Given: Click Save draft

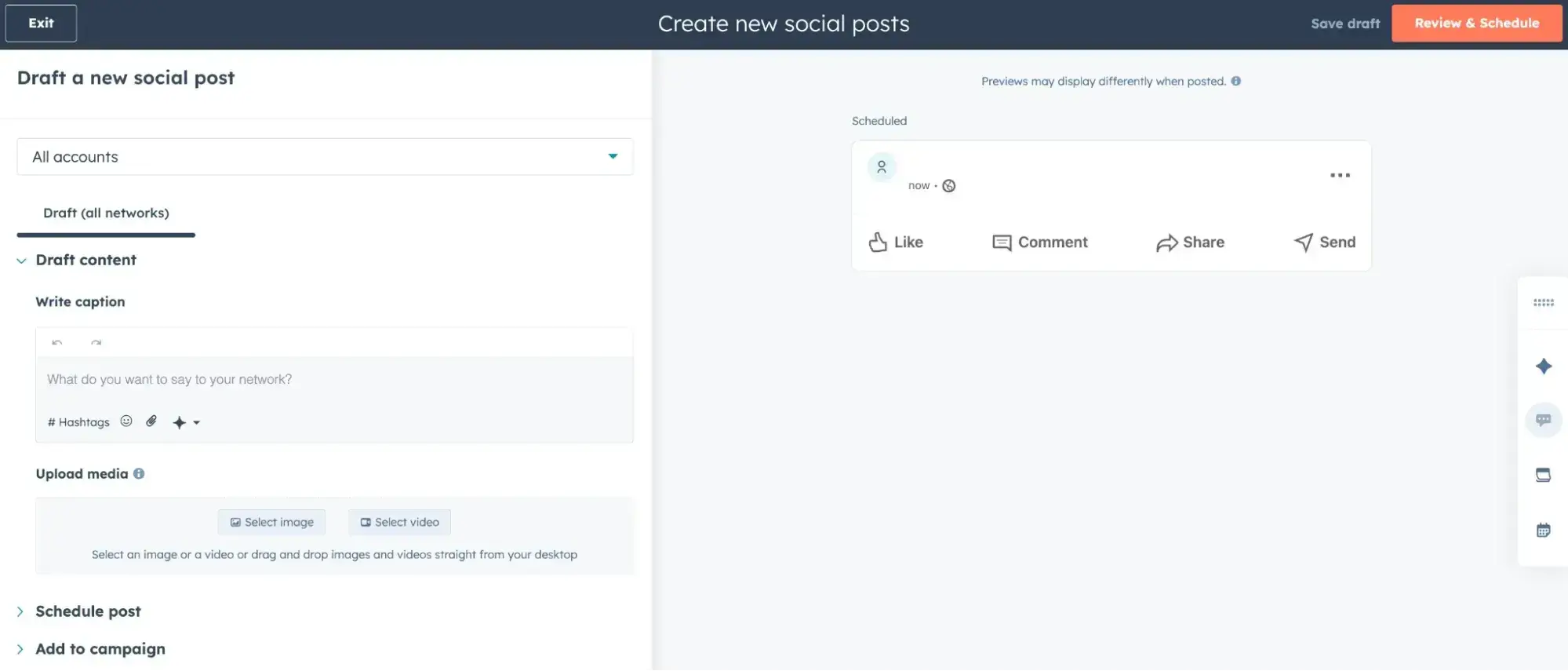Looking at the screenshot, I should coord(1344,24).
